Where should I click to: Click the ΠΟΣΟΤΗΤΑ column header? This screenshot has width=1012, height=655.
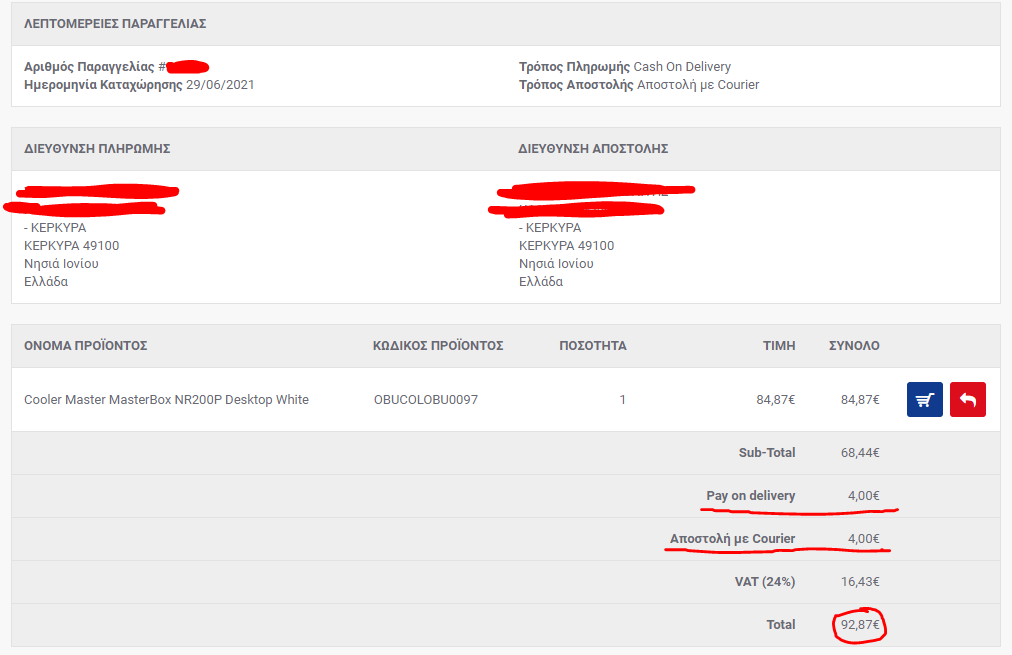coord(592,345)
